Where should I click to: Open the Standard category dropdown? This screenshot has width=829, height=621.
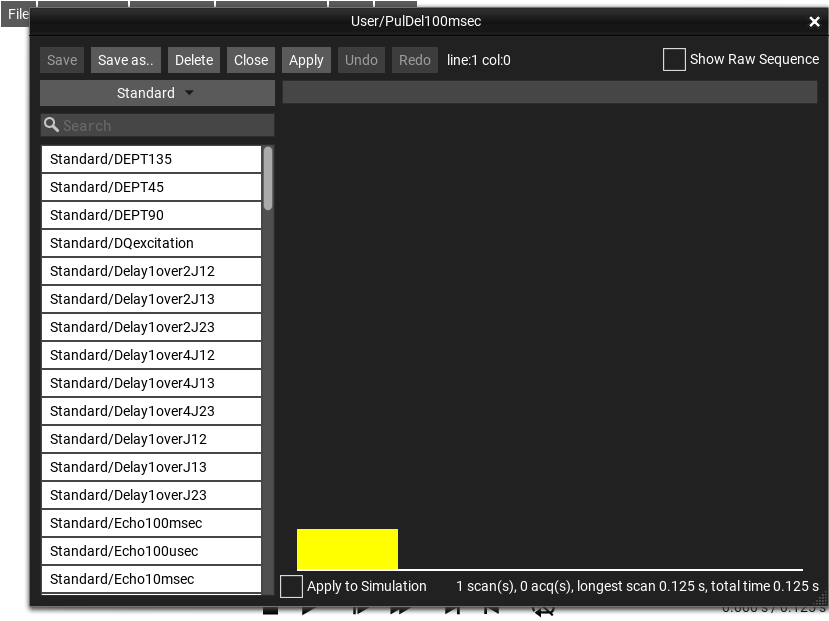157,93
